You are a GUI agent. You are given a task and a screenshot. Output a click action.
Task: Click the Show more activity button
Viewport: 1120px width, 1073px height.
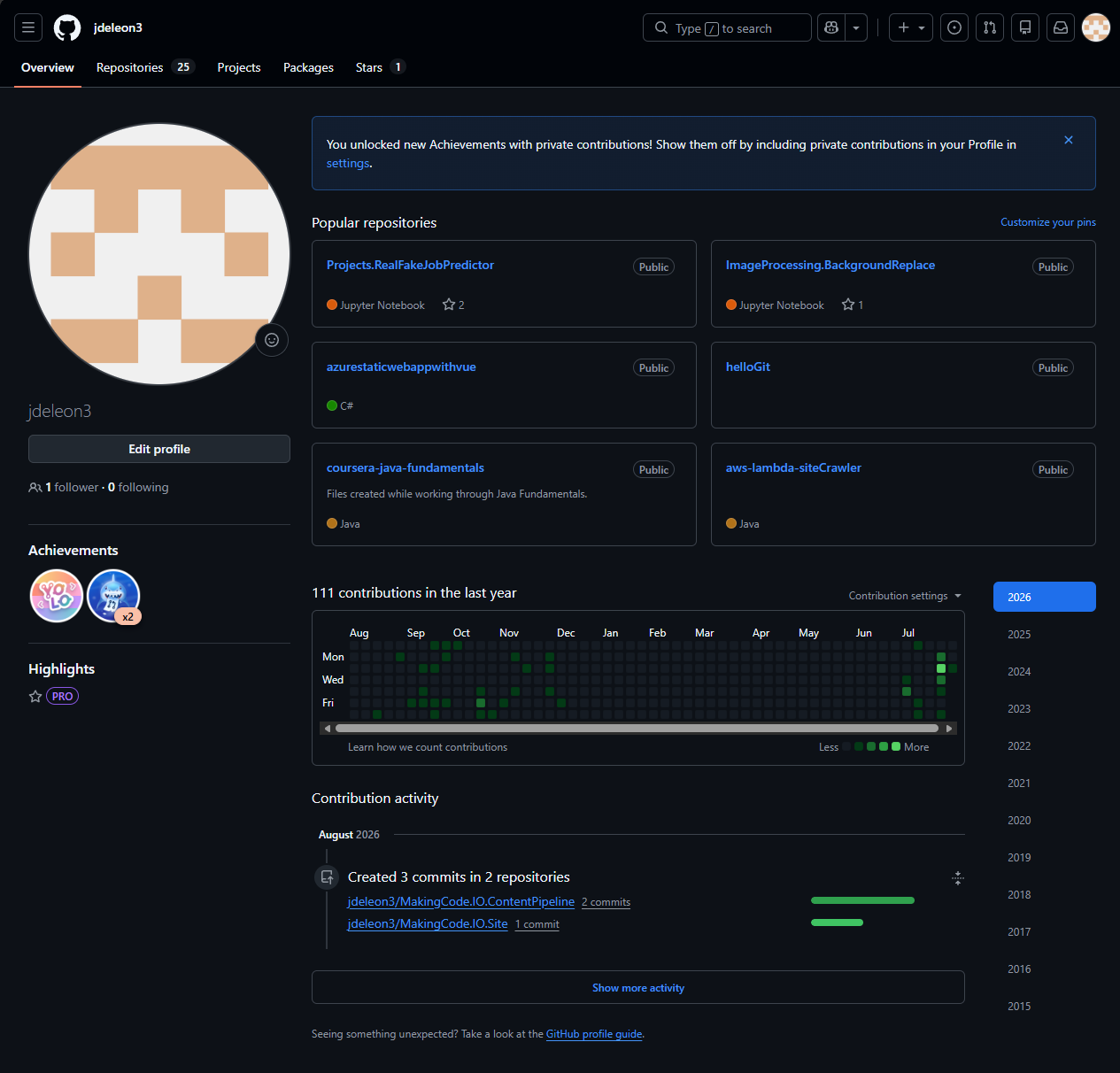coord(638,987)
